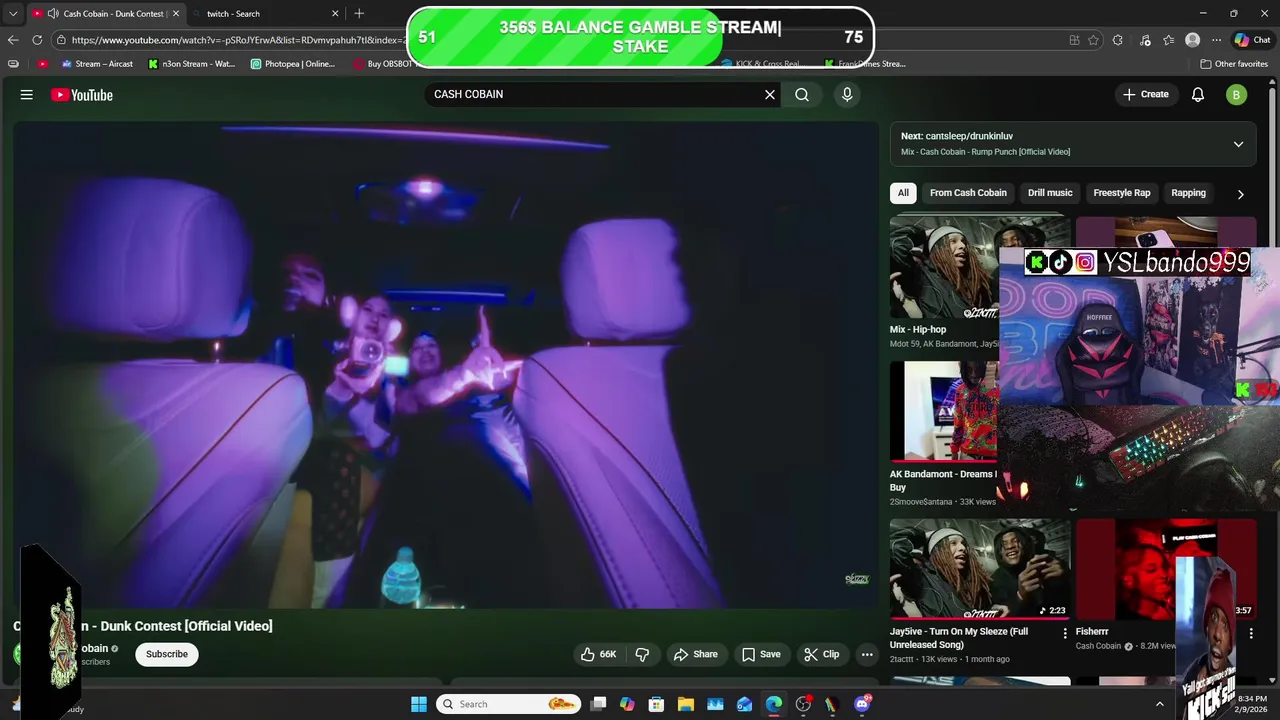The image size is (1280, 720).
Task: Share the Dunk Contest video
Action: 695,654
